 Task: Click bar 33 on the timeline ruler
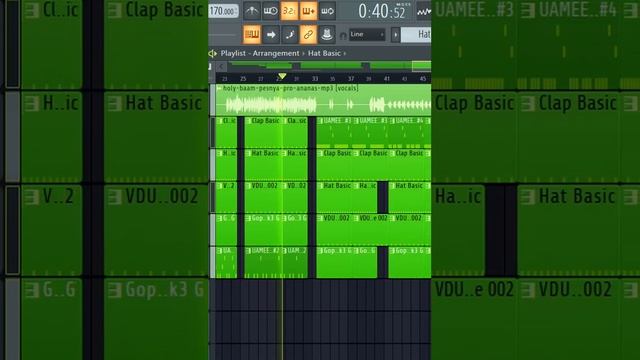point(315,78)
